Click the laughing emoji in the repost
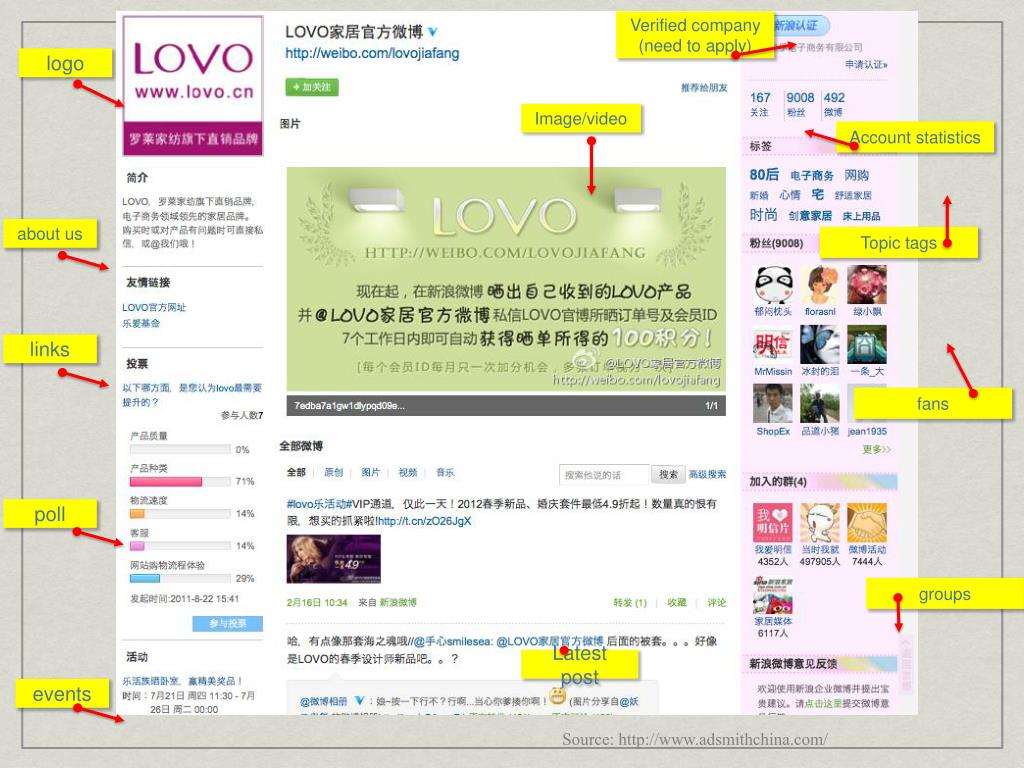The width and height of the screenshot is (1024, 768). (x=557, y=696)
